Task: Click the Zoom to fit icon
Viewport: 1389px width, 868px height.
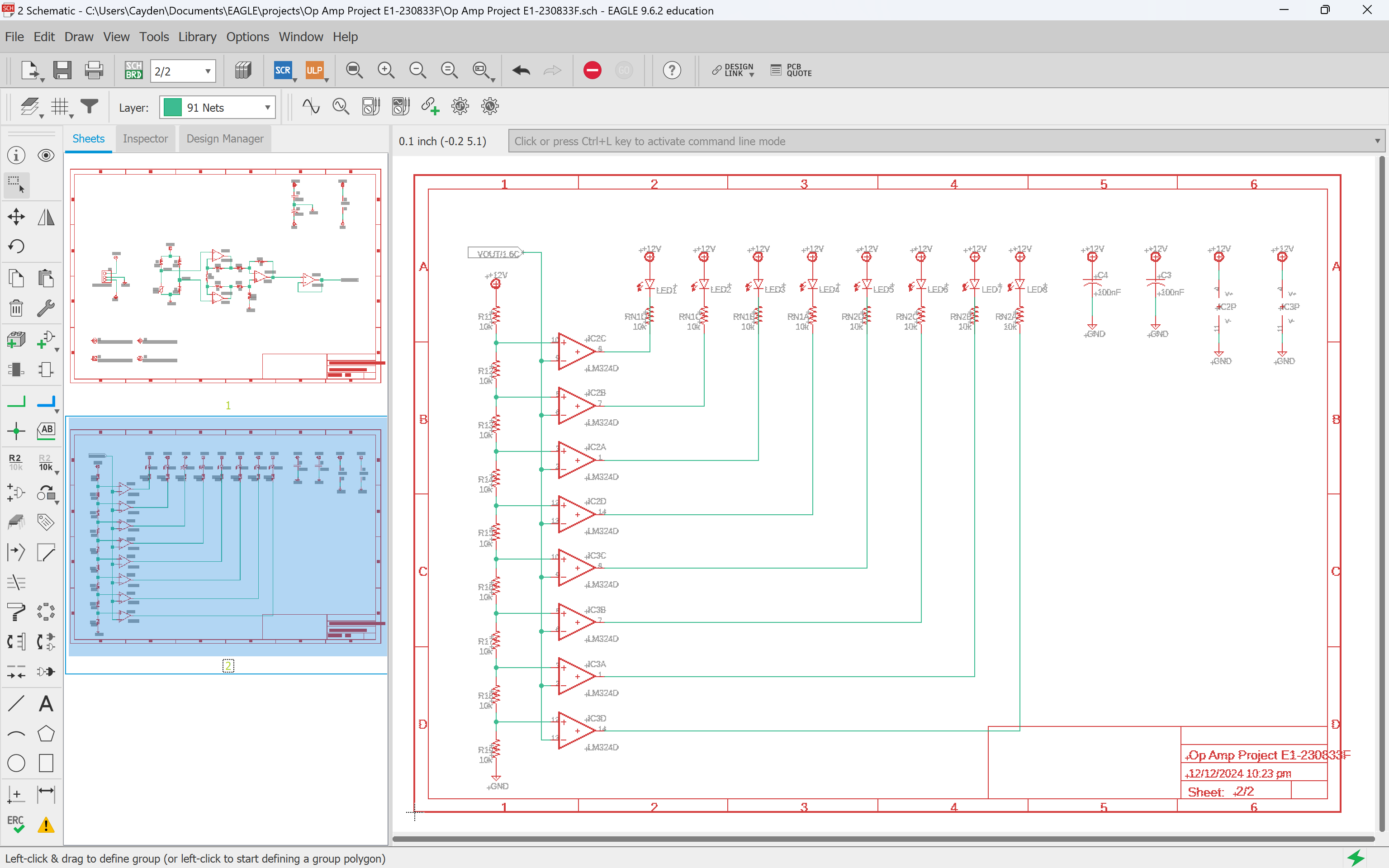Action: [354, 71]
